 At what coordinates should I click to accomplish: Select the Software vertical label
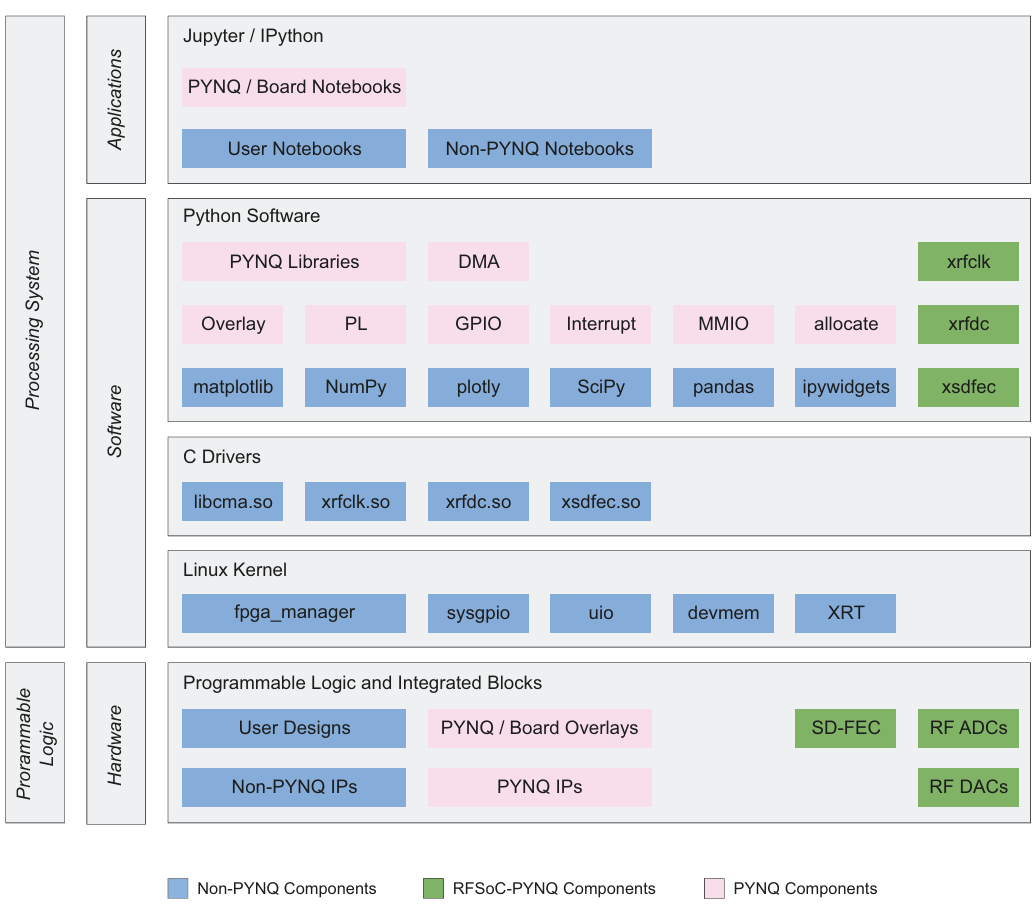tap(115, 421)
